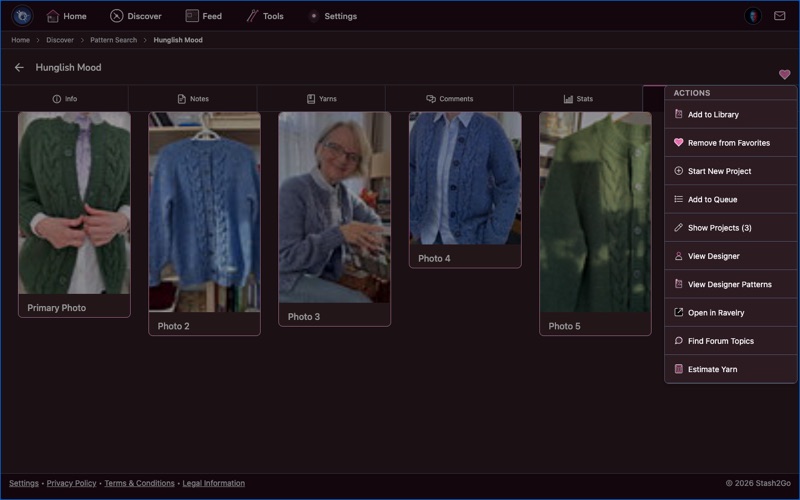
Task: Switch to the Stats tab
Action: click(x=578, y=99)
